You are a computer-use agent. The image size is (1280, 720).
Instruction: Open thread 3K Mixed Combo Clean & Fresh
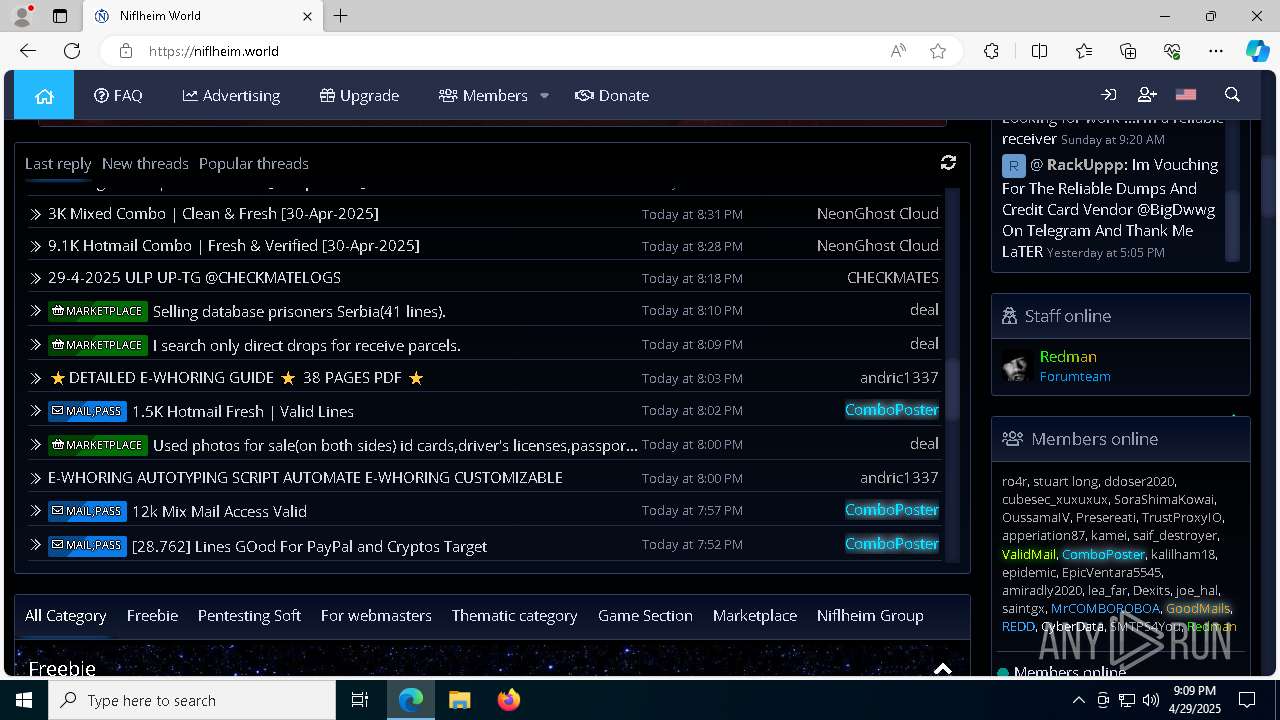click(213, 213)
